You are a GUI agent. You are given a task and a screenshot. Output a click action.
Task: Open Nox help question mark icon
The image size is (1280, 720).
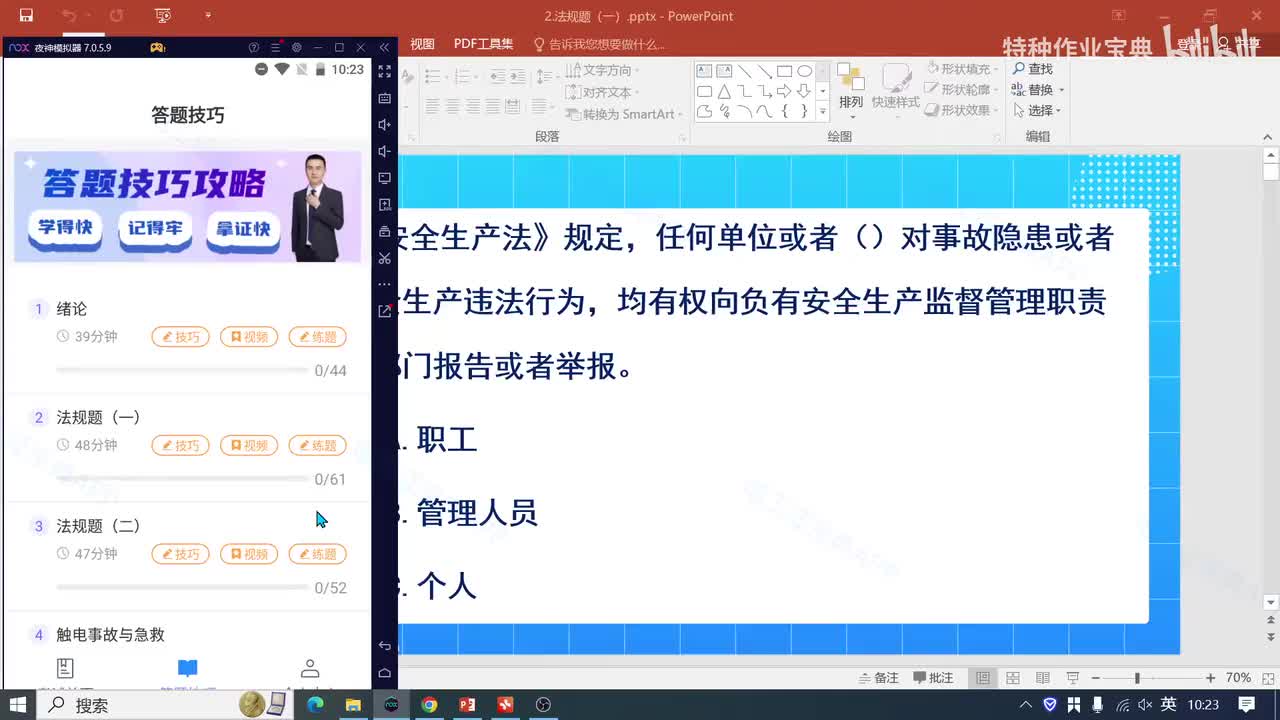pyautogui.click(x=254, y=47)
